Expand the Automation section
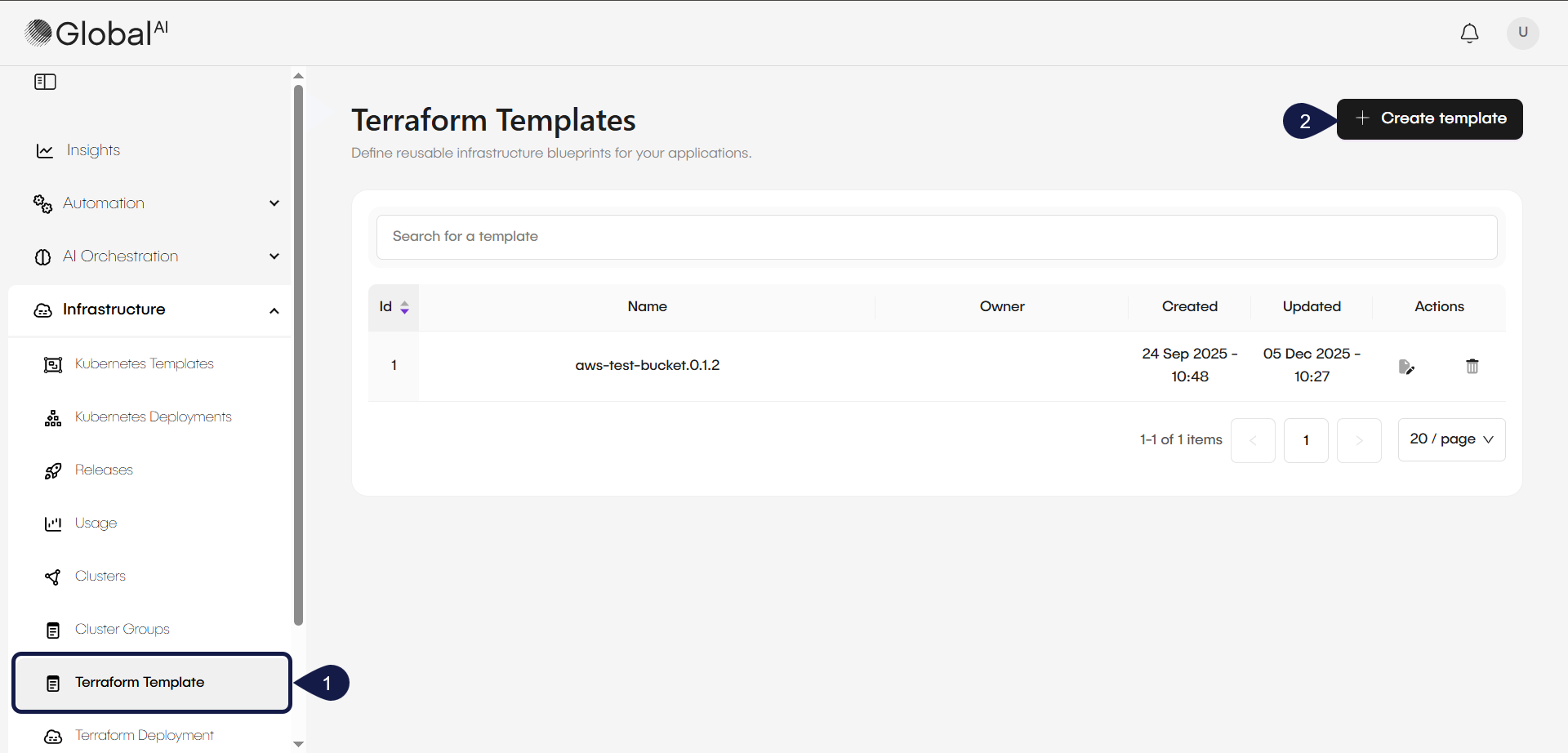1568x753 pixels. click(274, 203)
